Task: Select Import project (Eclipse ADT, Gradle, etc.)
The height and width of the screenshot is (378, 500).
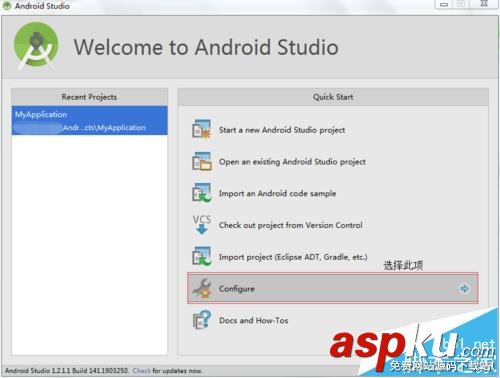Action: (x=293, y=257)
